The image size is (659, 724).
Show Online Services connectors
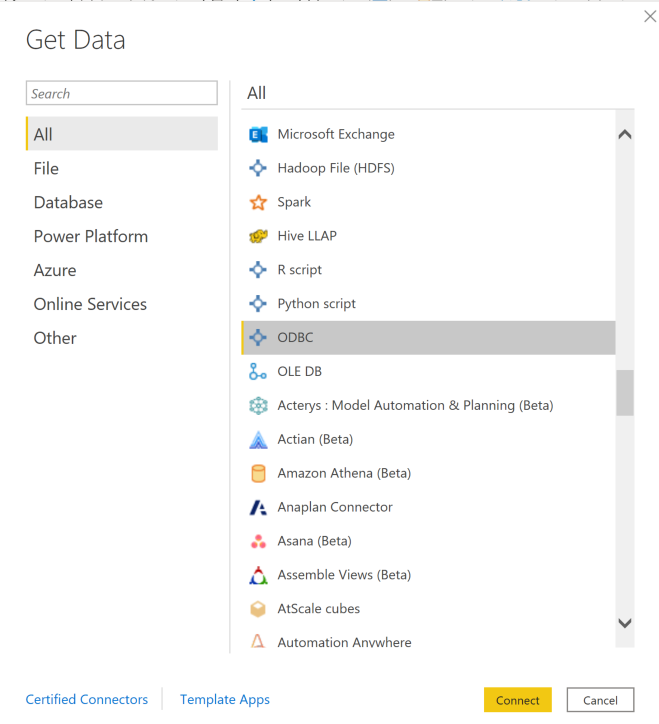click(90, 304)
